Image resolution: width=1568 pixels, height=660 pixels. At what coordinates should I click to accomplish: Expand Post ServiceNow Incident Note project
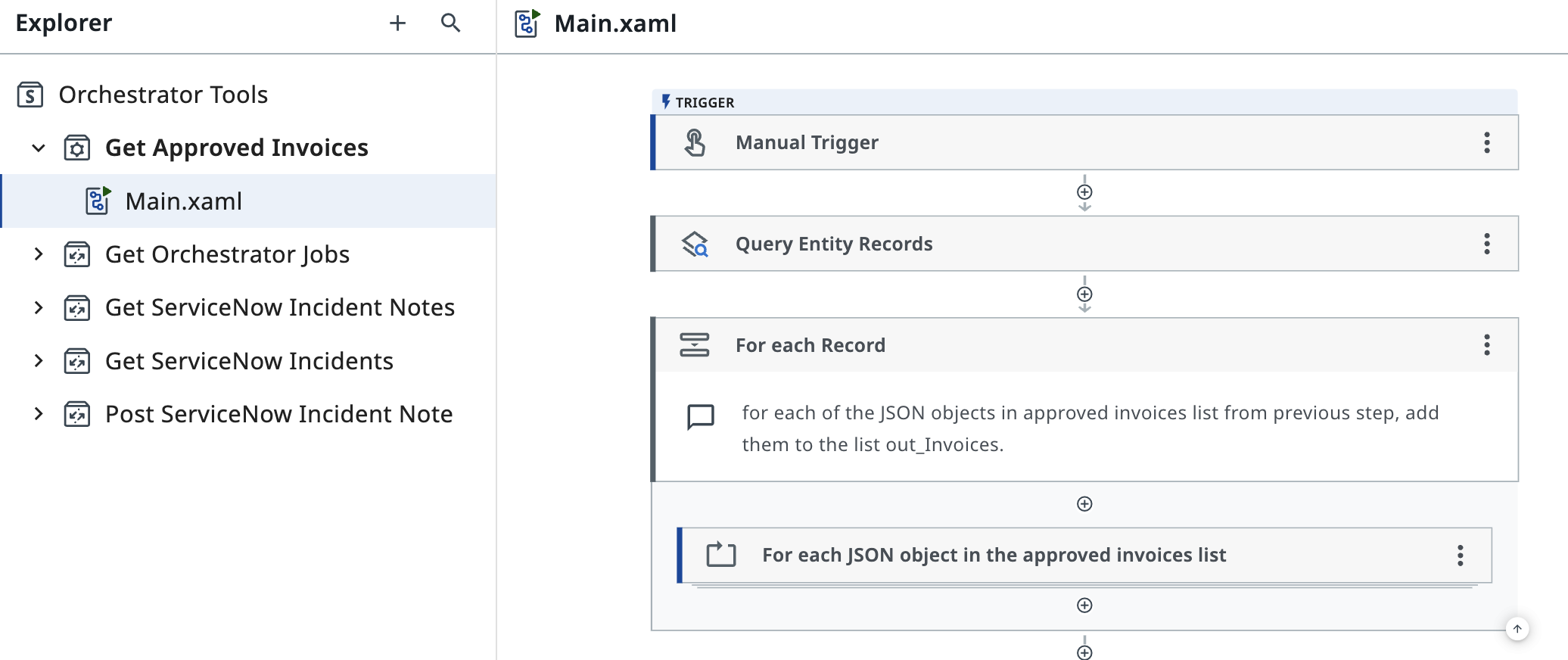[x=39, y=414]
